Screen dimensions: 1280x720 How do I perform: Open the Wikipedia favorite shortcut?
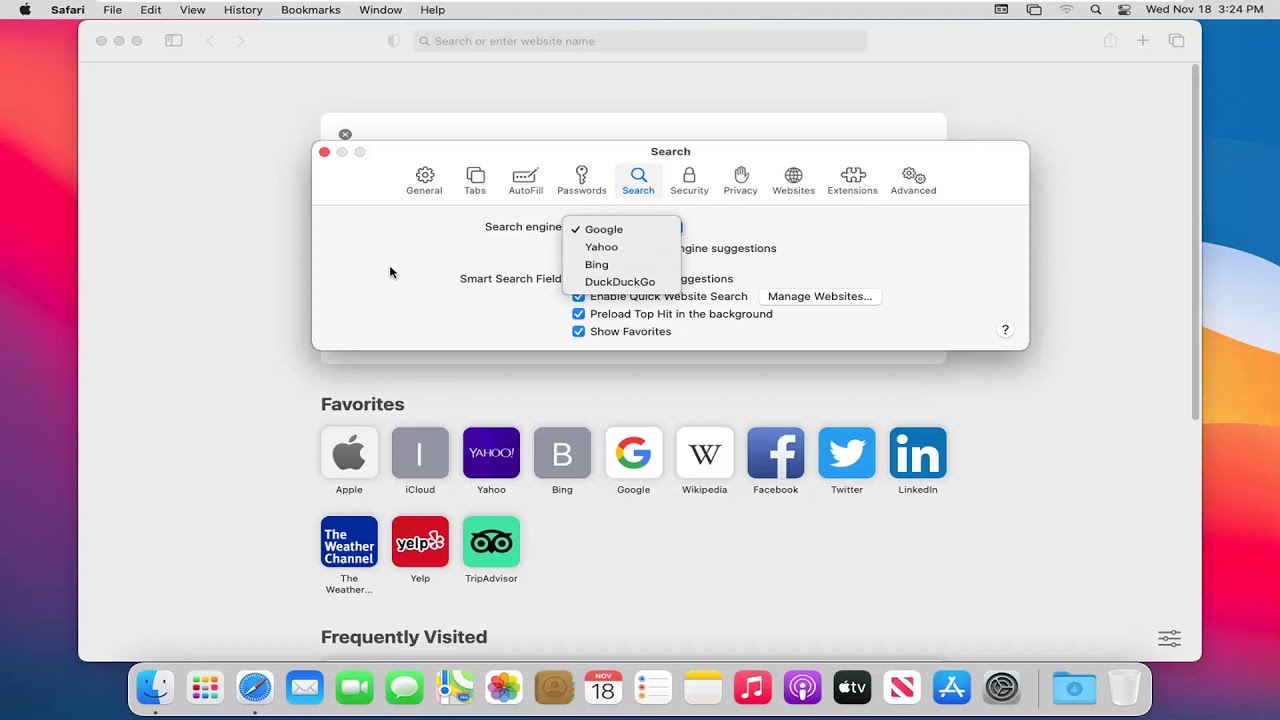[704, 452]
